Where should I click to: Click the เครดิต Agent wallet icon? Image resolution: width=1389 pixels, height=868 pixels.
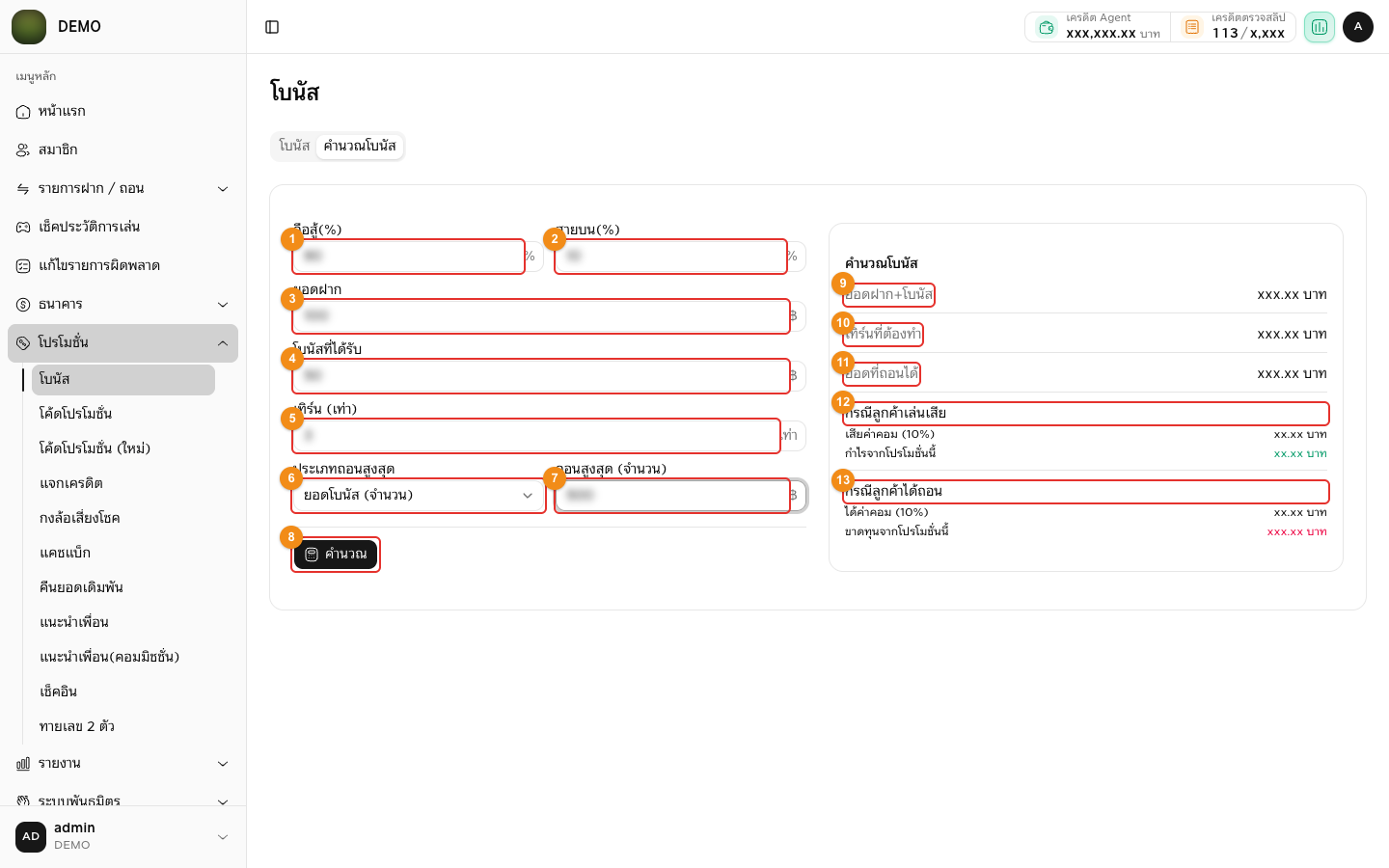(x=1046, y=27)
